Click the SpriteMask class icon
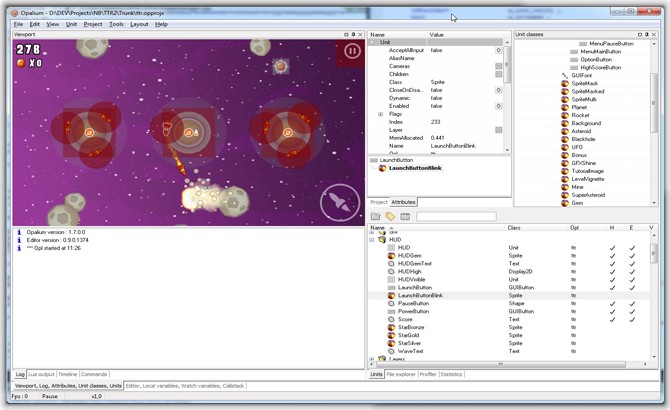 [564, 83]
